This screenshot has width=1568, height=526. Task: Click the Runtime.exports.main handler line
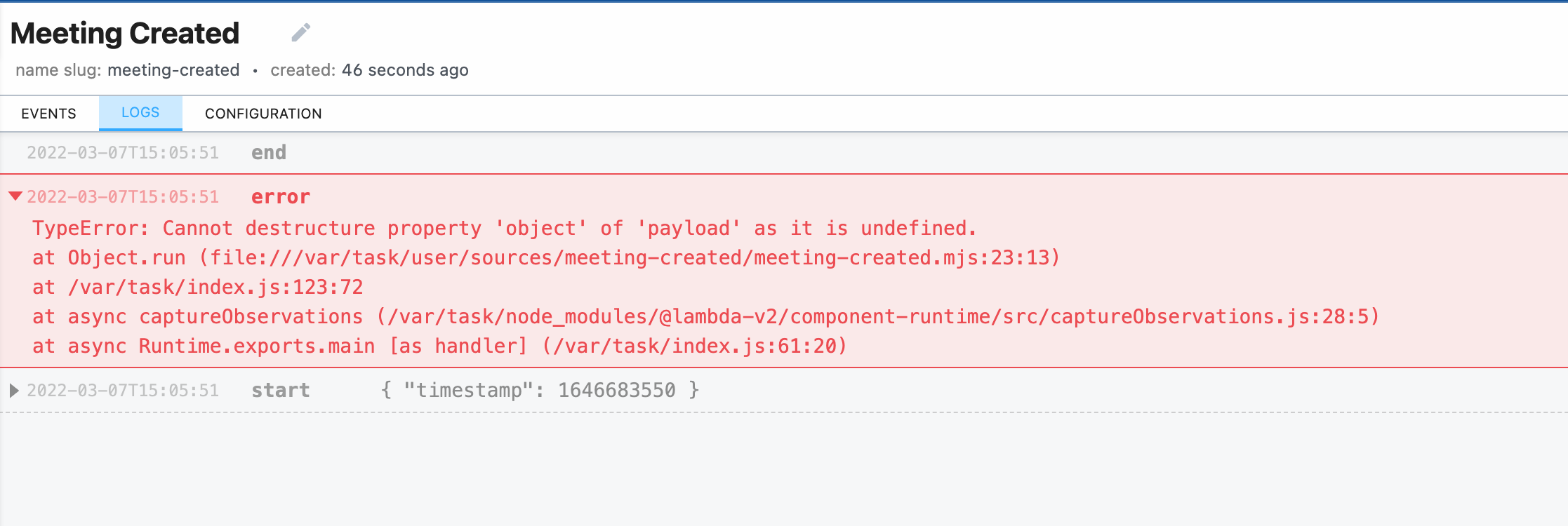(x=439, y=346)
